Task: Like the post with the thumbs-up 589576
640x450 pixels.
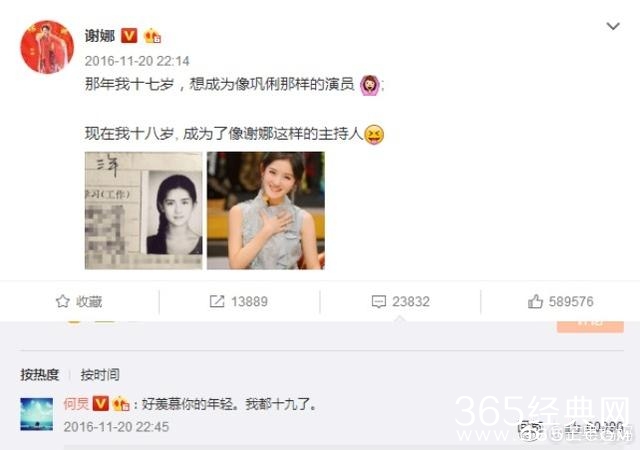Action: click(560, 301)
